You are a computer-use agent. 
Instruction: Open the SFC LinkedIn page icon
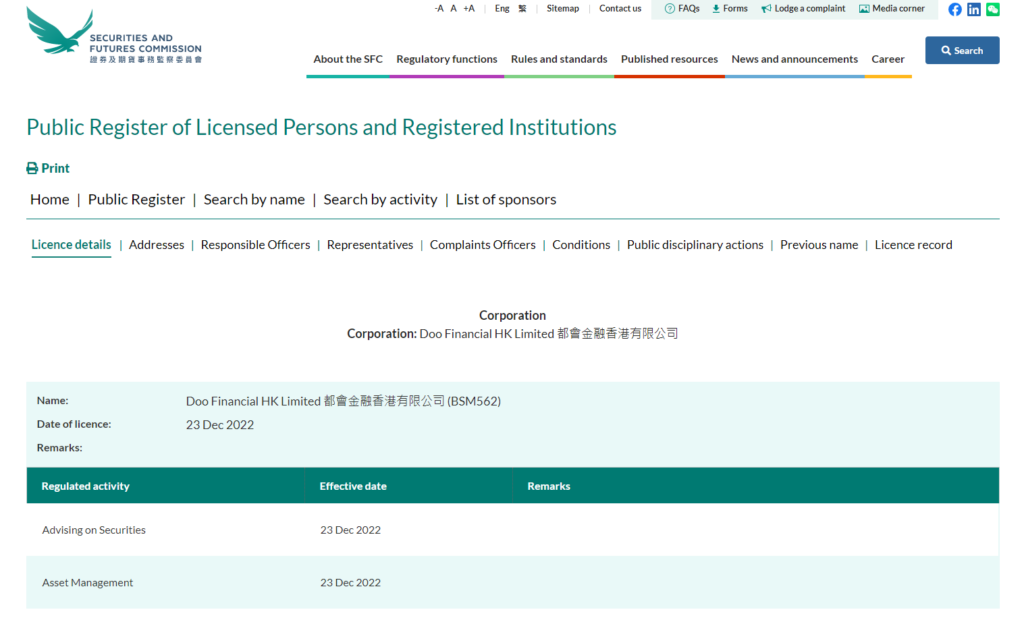pos(974,9)
